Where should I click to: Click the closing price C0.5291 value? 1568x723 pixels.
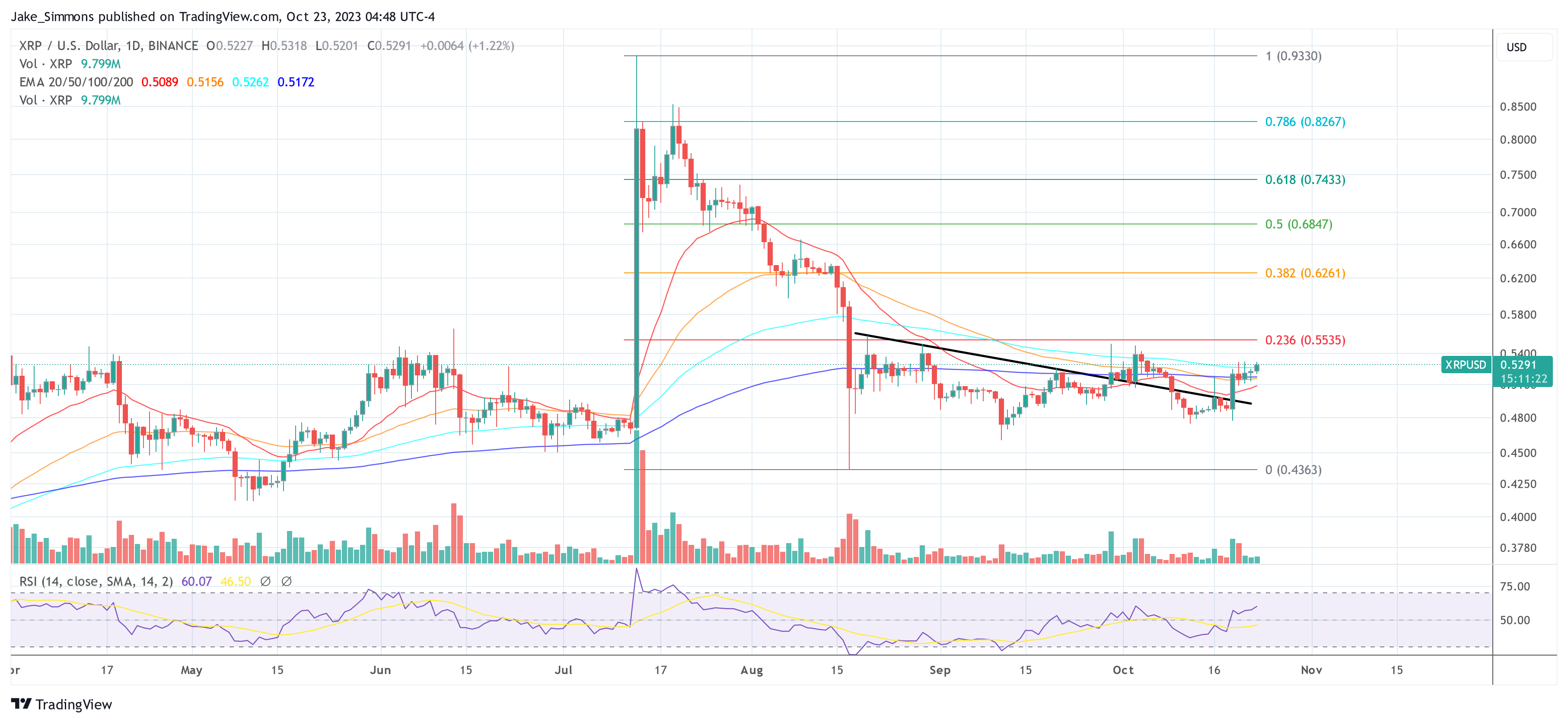point(389,46)
